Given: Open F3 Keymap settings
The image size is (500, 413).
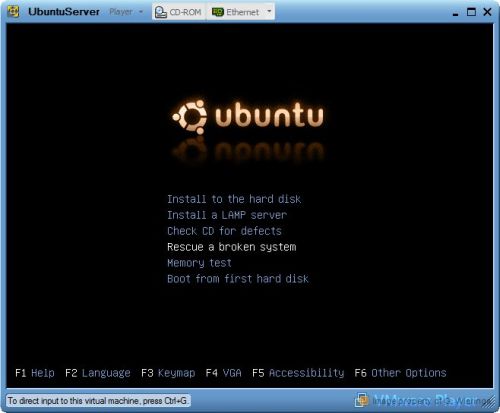Looking at the screenshot, I should (x=168, y=373).
